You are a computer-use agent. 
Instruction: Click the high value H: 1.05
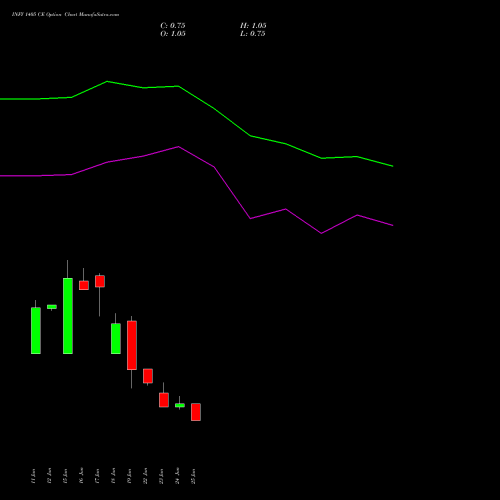pyautogui.click(x=253, y=26)
